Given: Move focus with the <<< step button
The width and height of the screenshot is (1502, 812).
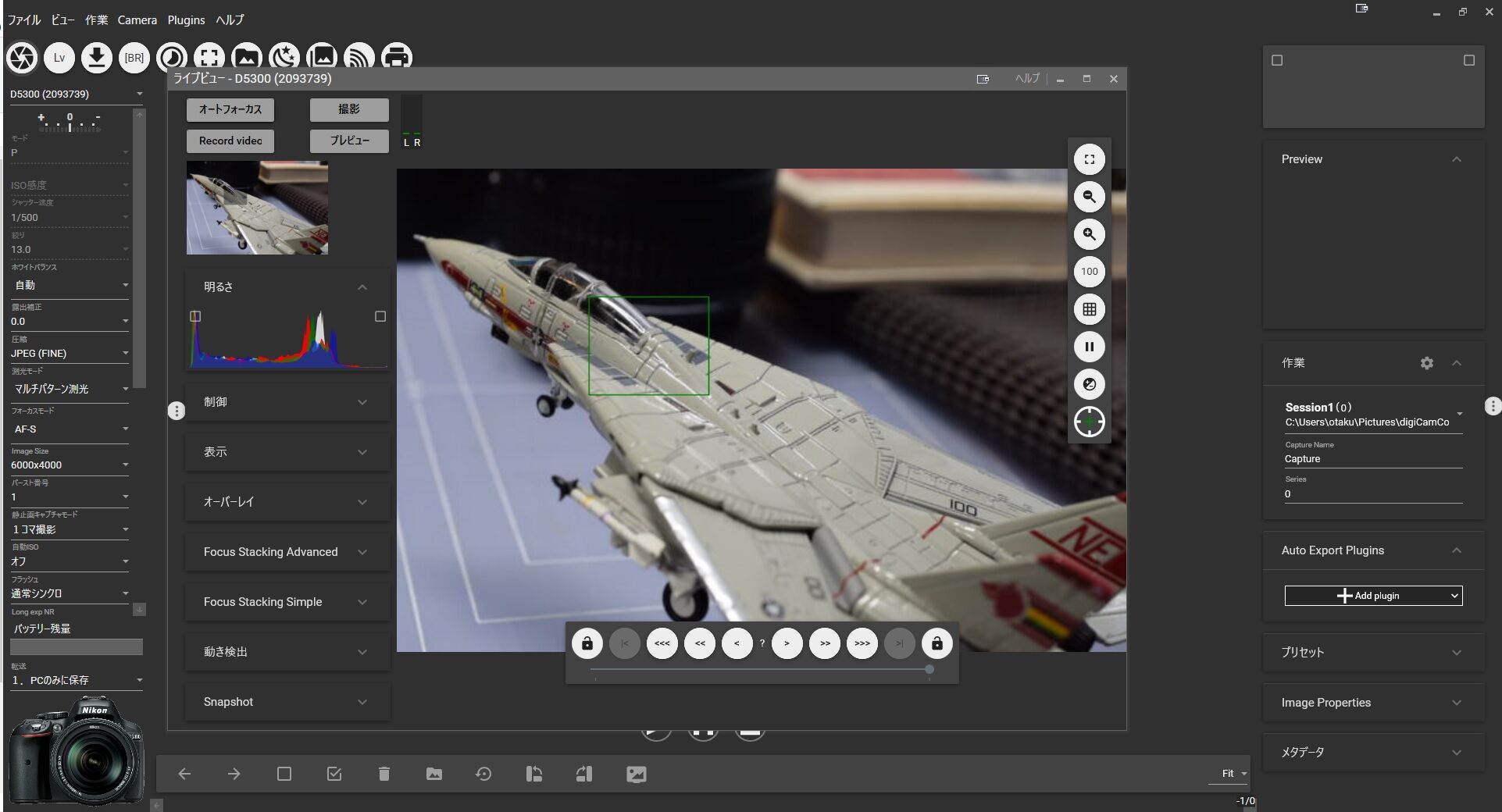Looking at the screenshot, I should 662,643.
